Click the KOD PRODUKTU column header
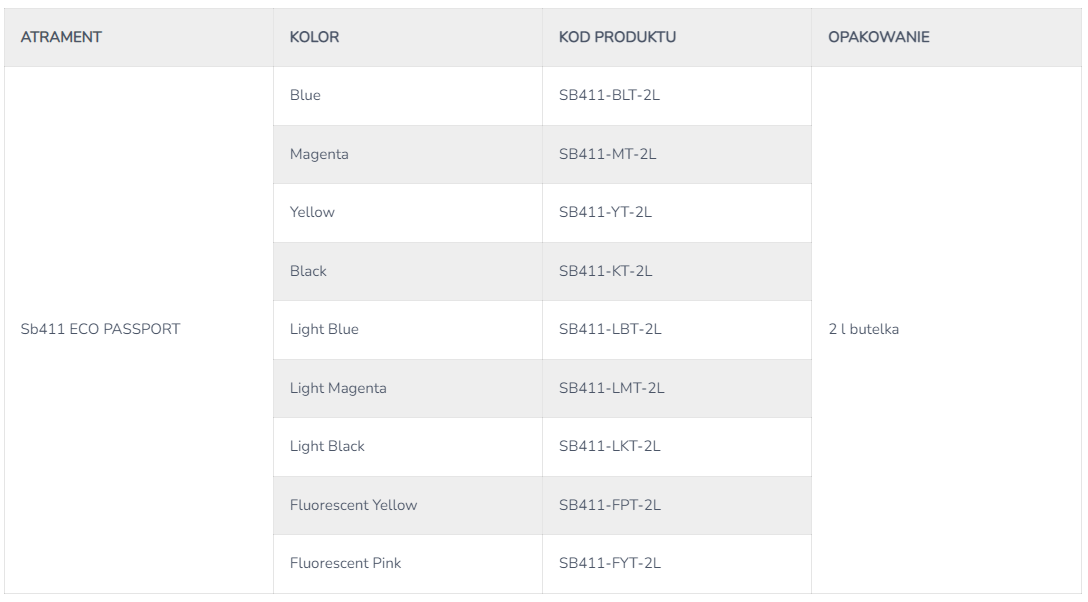Screen dimensions: 1088x602 617,38
